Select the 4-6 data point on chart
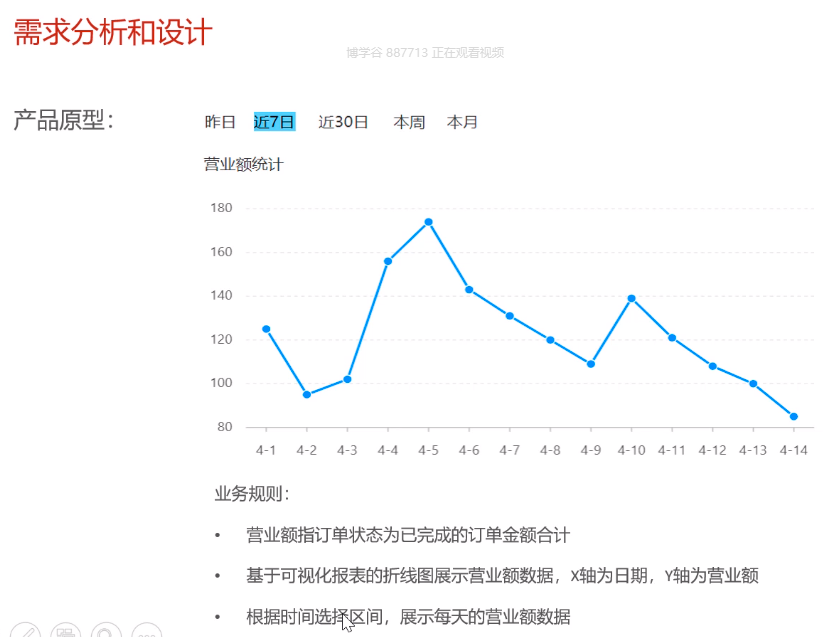Viewport: 828px width, 637px height. (x=469, y=289)
